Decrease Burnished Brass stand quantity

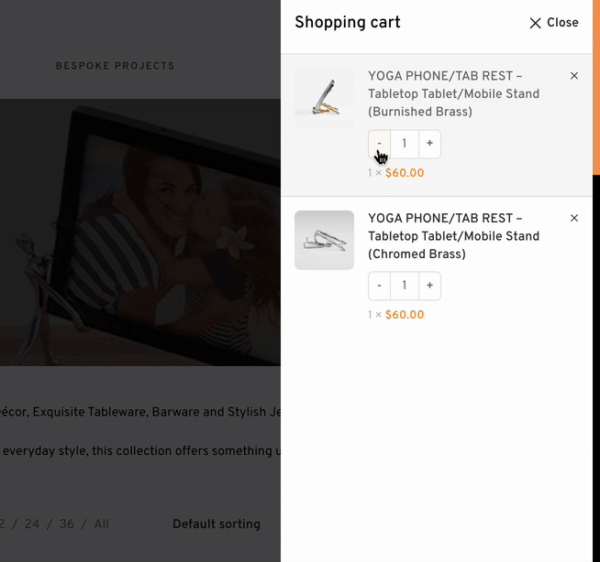[x=379, y=144]
